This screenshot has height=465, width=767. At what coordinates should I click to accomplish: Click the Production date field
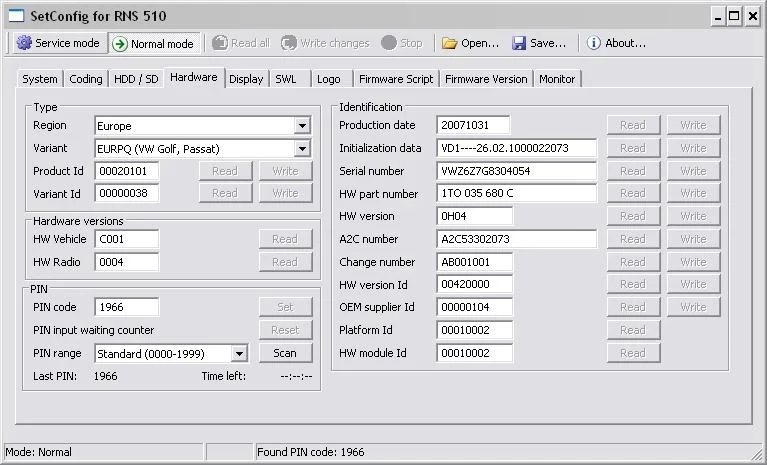pyautogui.click(x=473, y=125)
